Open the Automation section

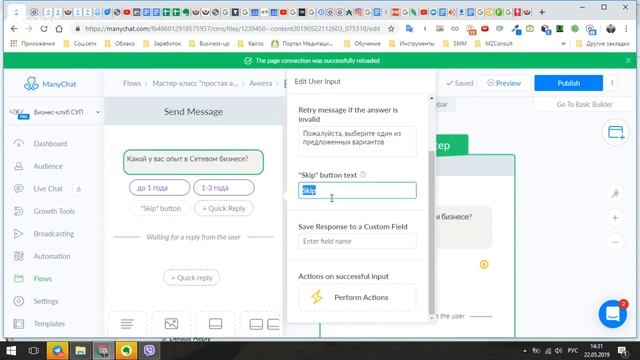52,256
